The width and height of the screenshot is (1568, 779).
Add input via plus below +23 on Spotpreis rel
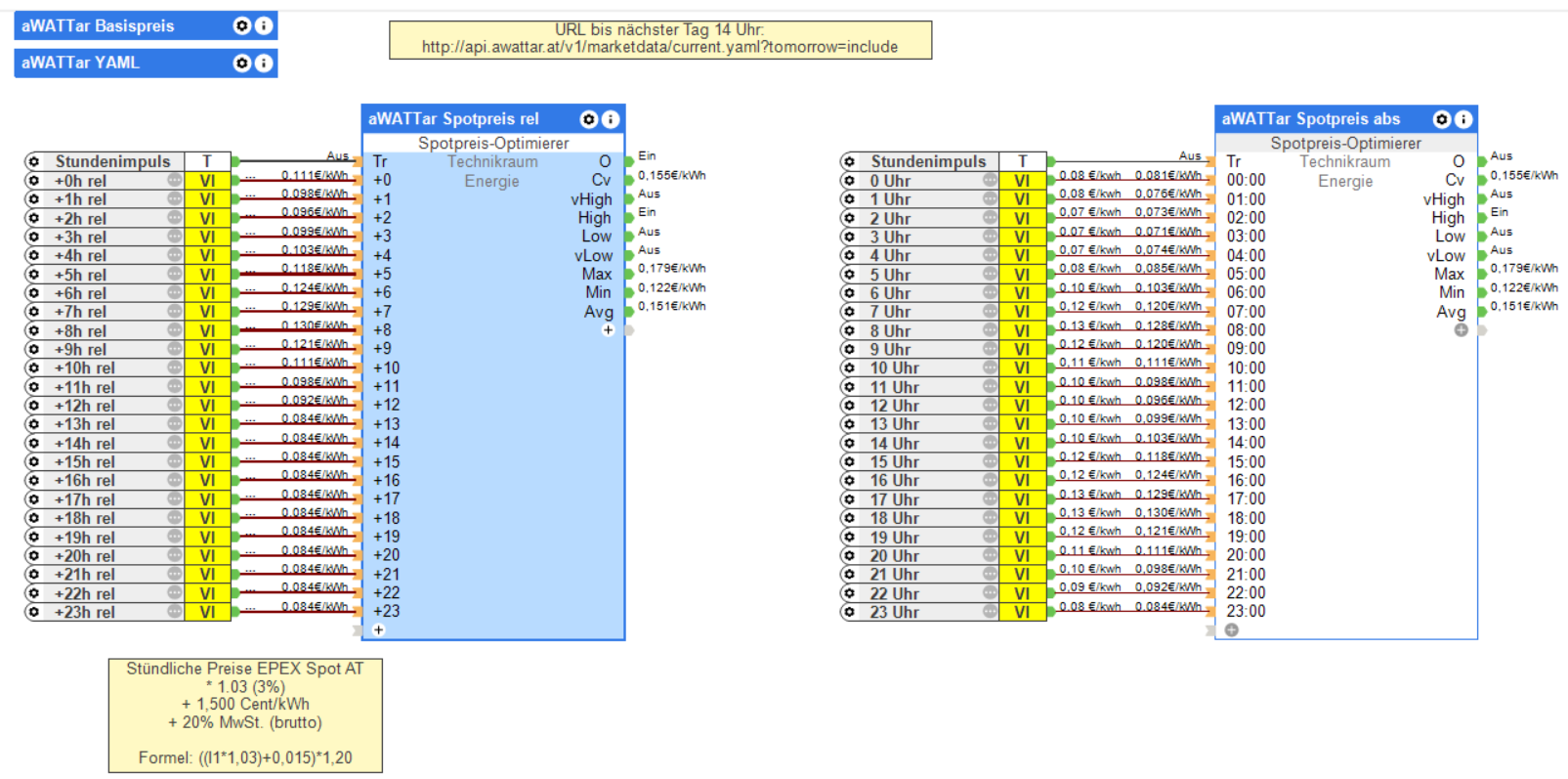click(379, 630)
